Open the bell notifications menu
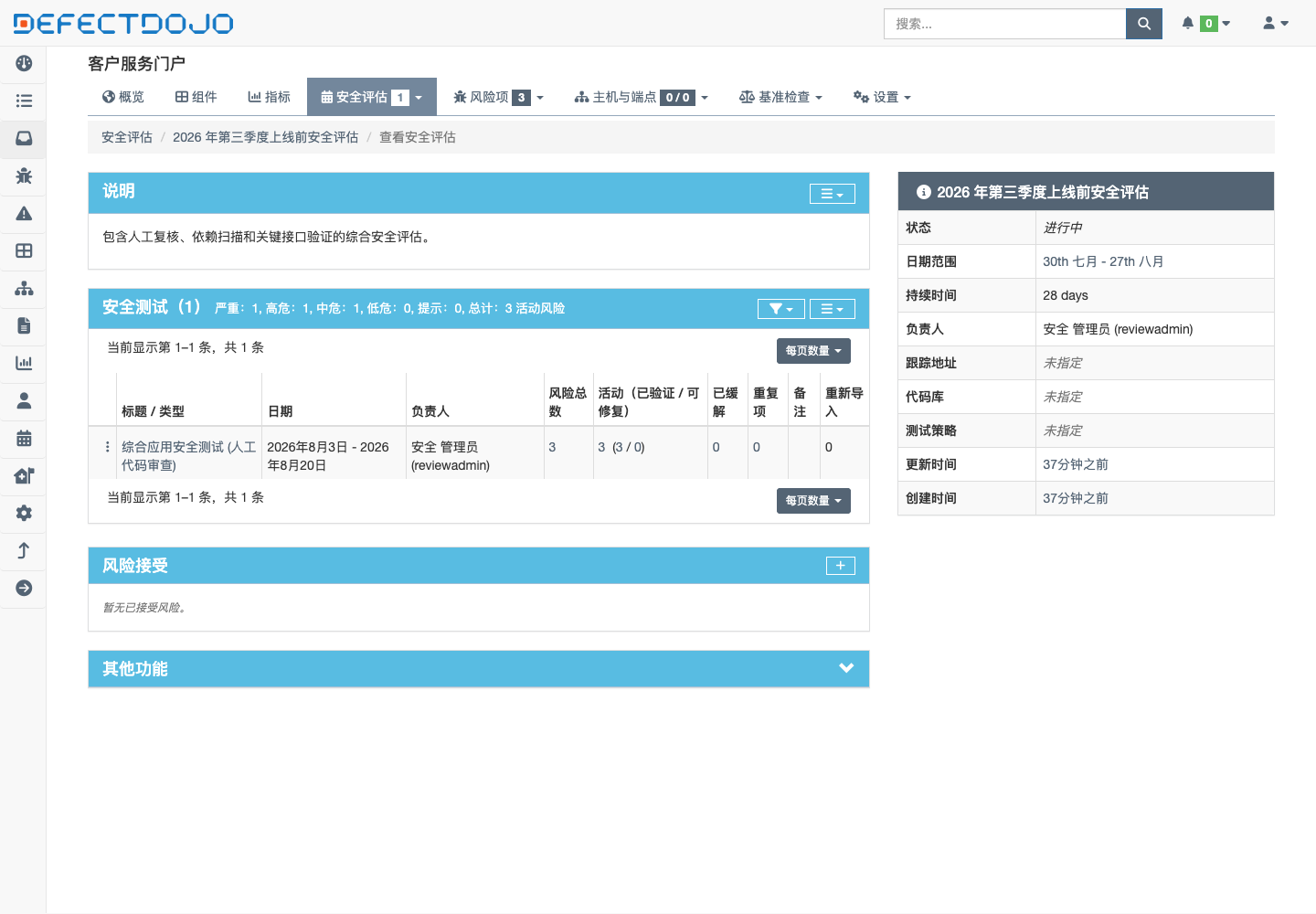1316x914 pixels. [x=1205, y=24]
